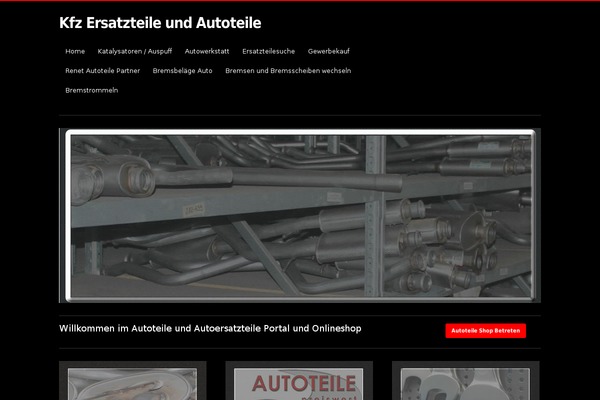Open Renet Autoteile Partner page
600x400 pixels.
point(103,71)
